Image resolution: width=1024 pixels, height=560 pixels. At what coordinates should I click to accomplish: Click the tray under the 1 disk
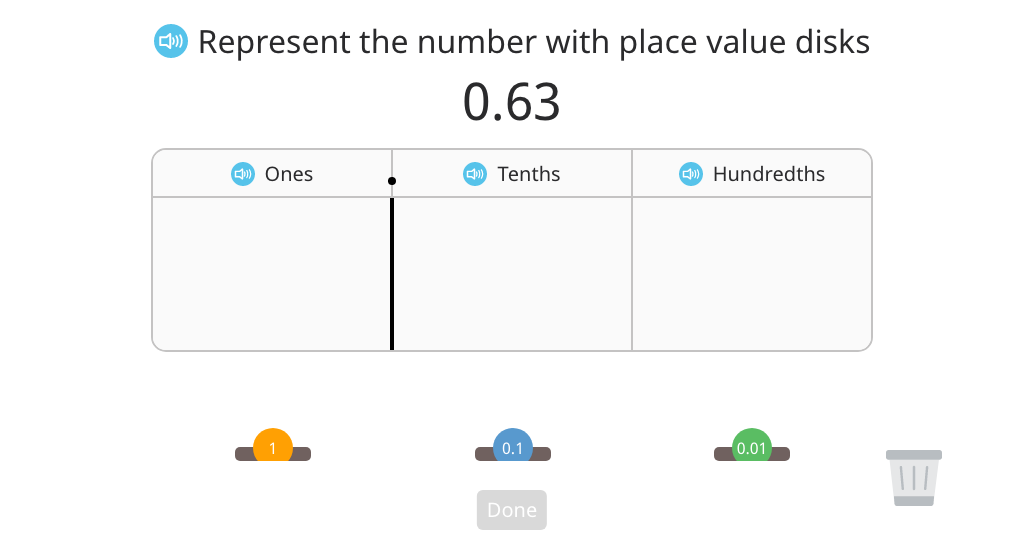click(273, 454)
